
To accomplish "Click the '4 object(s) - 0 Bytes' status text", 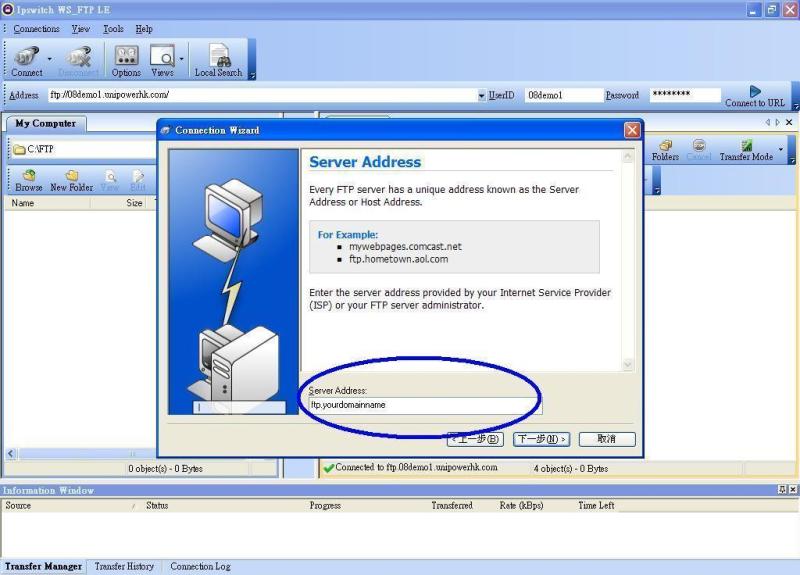I will pyautogui.click(x=571, y=468).
